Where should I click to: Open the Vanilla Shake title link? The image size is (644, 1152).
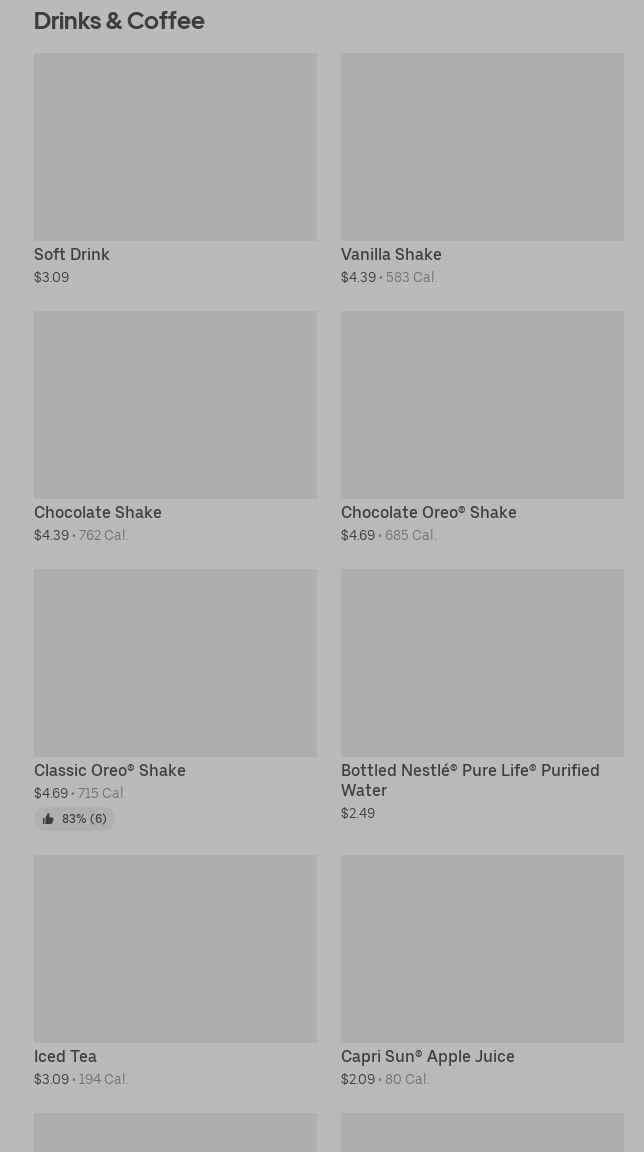(x=391, y=255)
